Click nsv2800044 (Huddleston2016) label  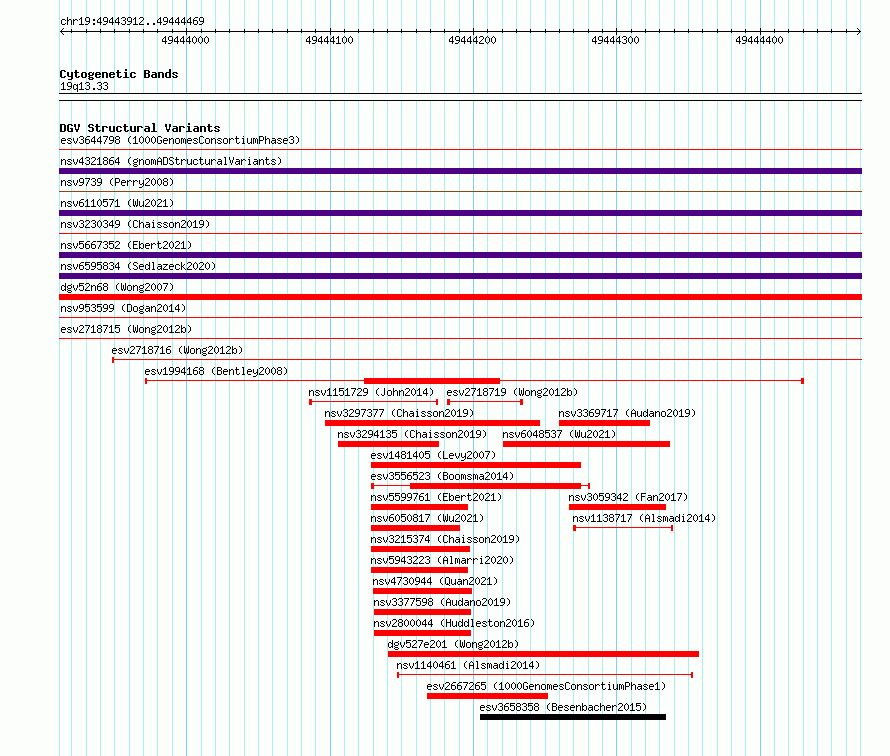click(454, 623)
